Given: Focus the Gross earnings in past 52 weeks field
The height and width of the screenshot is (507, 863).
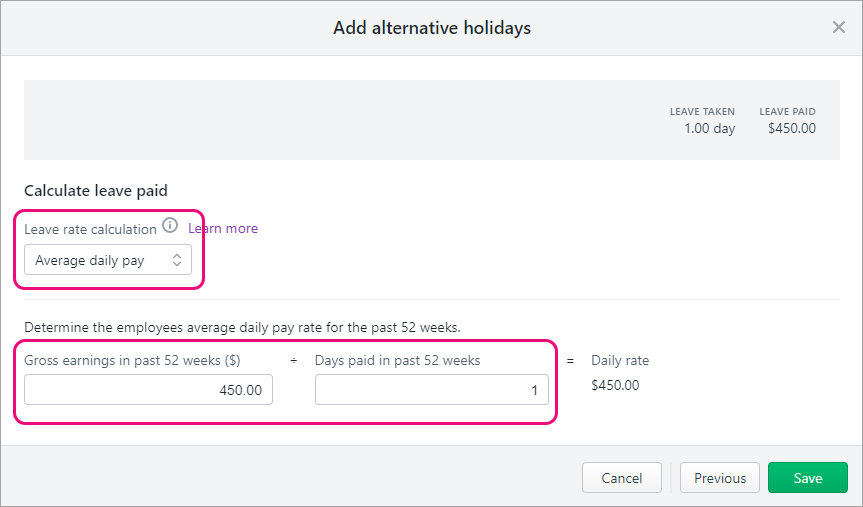Looking at the screenshot, I should pos(148,390).
